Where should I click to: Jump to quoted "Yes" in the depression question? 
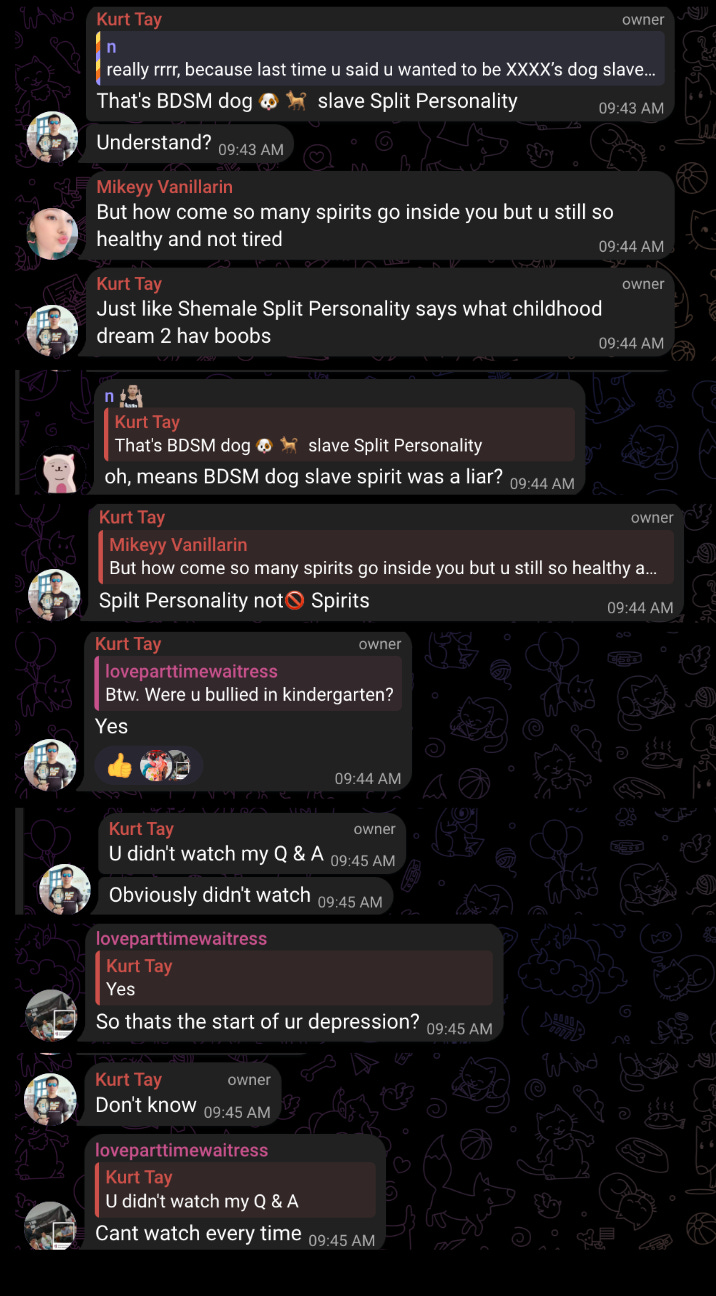[294, 978]
